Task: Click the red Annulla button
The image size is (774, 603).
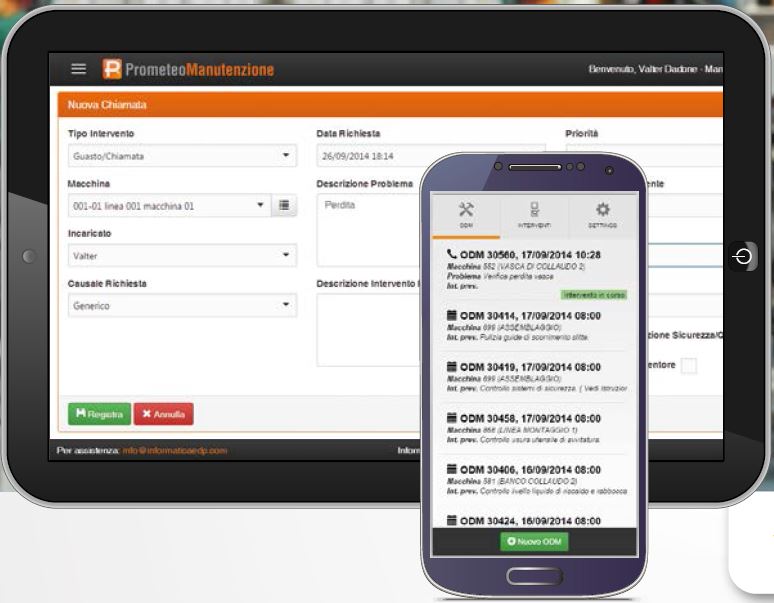Action: click(x=163, y=414)
